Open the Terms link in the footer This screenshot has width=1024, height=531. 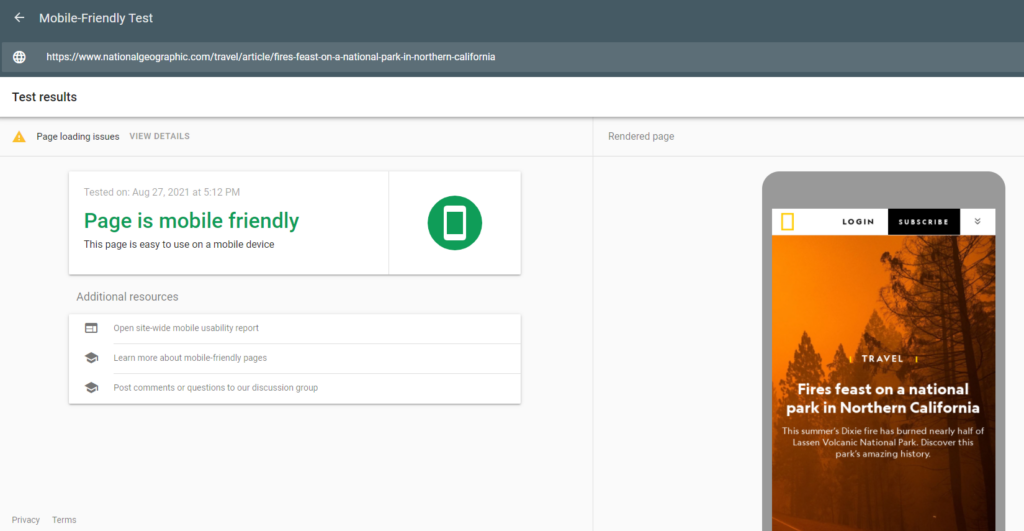(64, 520)
